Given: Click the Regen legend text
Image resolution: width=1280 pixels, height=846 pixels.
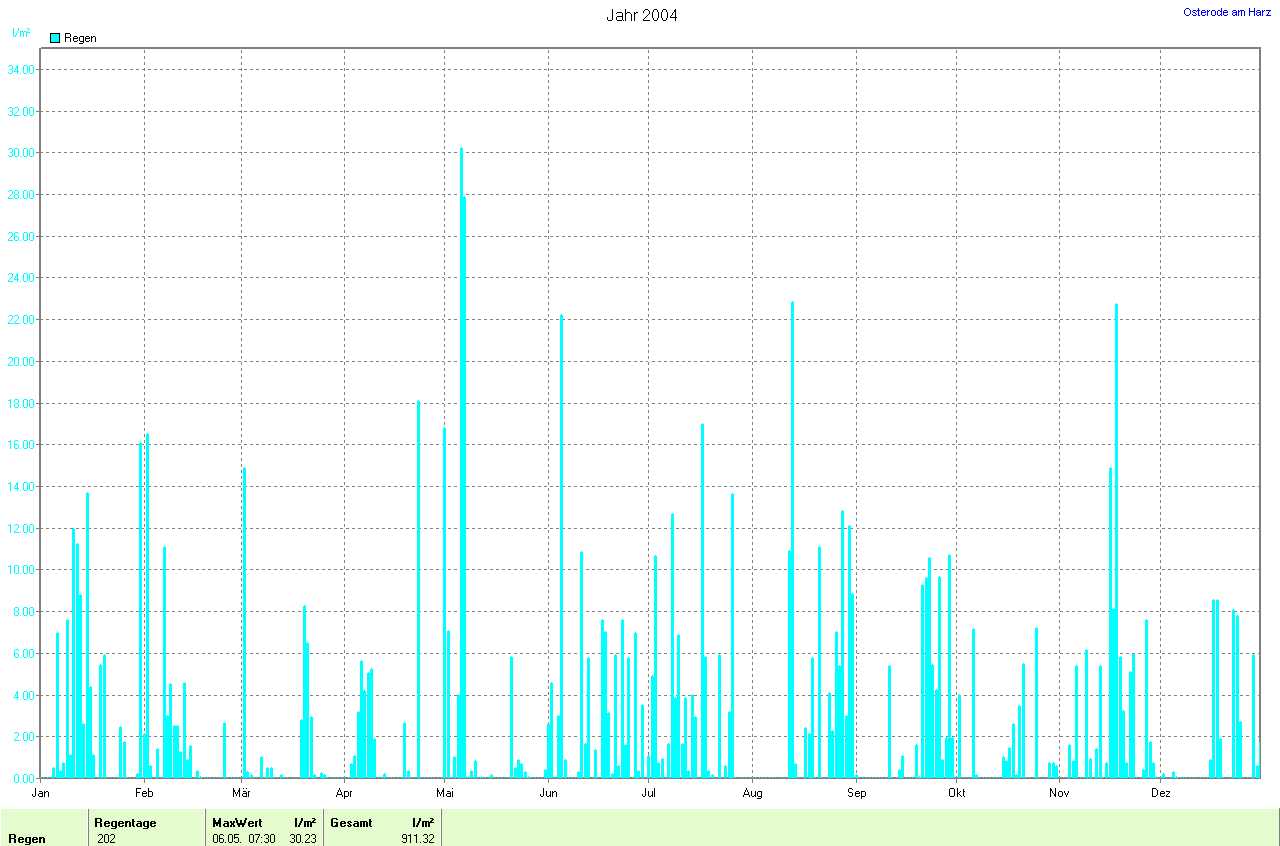Looking at the screenshot, I should [80, 38].
